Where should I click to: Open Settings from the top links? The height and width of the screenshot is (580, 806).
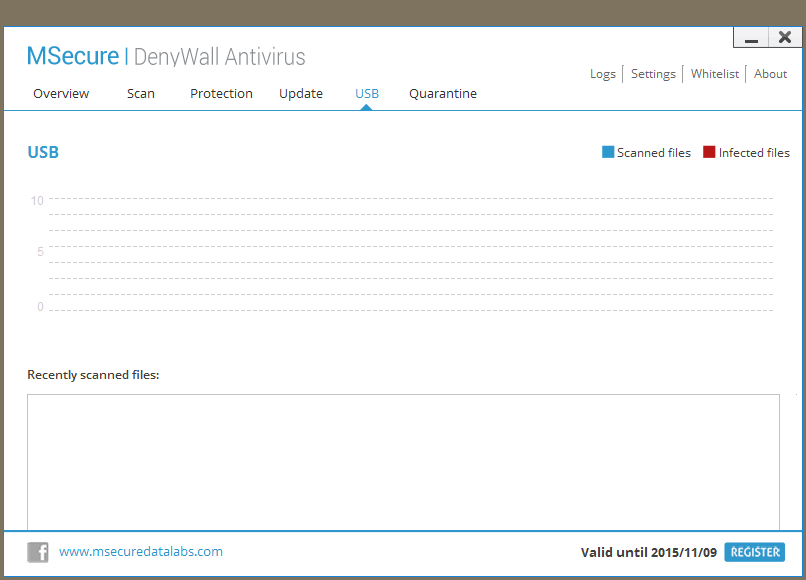(x=653, y=74)
